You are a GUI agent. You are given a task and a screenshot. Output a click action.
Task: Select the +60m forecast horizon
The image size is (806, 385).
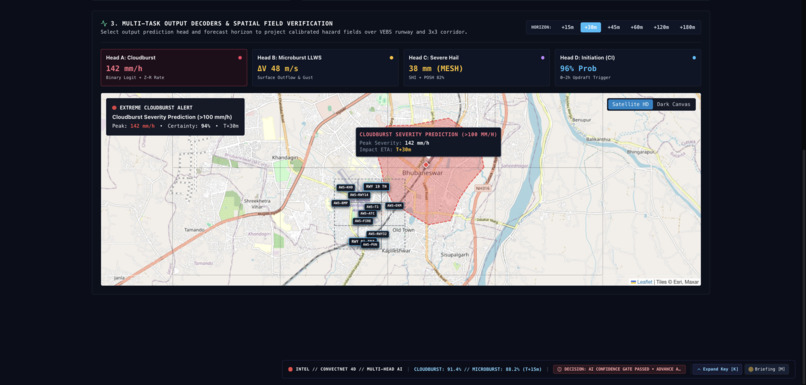point(637,27)
